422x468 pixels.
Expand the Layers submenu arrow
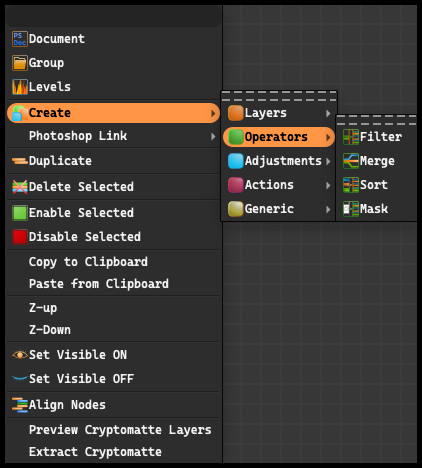tap(328, 113)
